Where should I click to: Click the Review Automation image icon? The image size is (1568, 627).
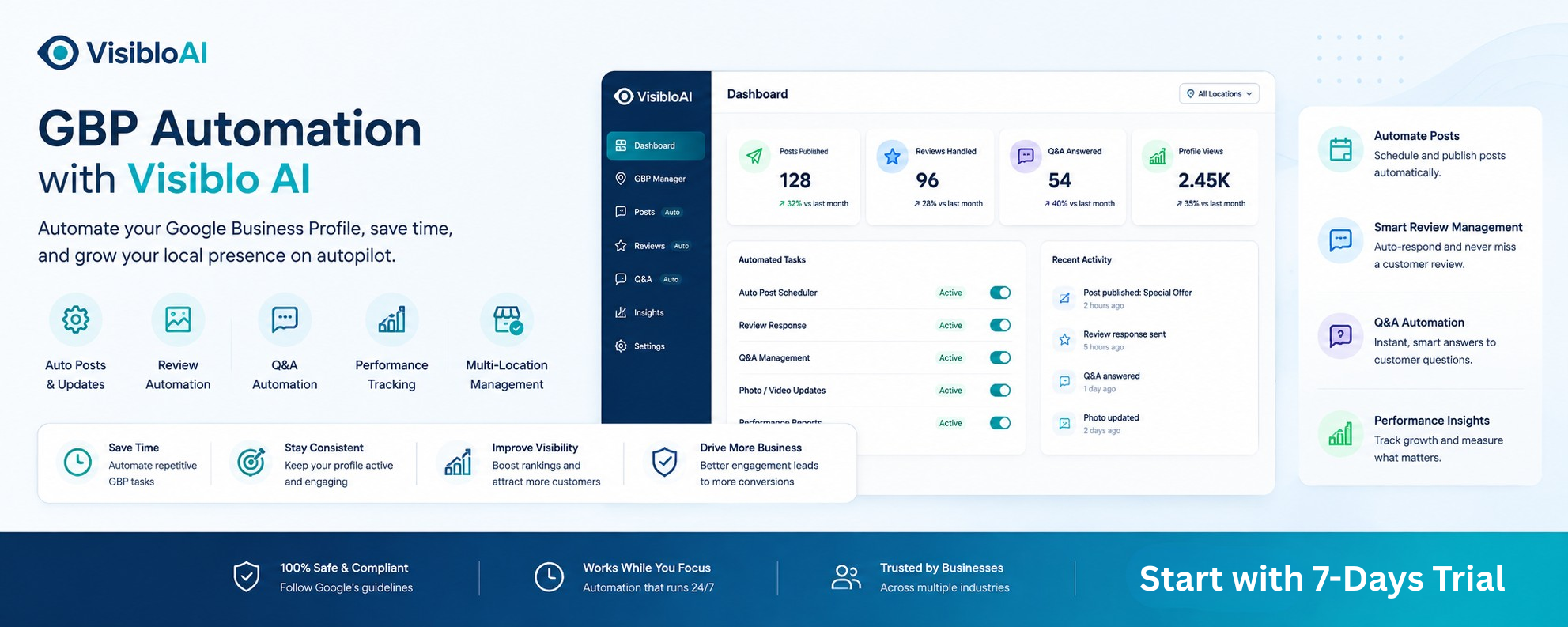point(178,319)
